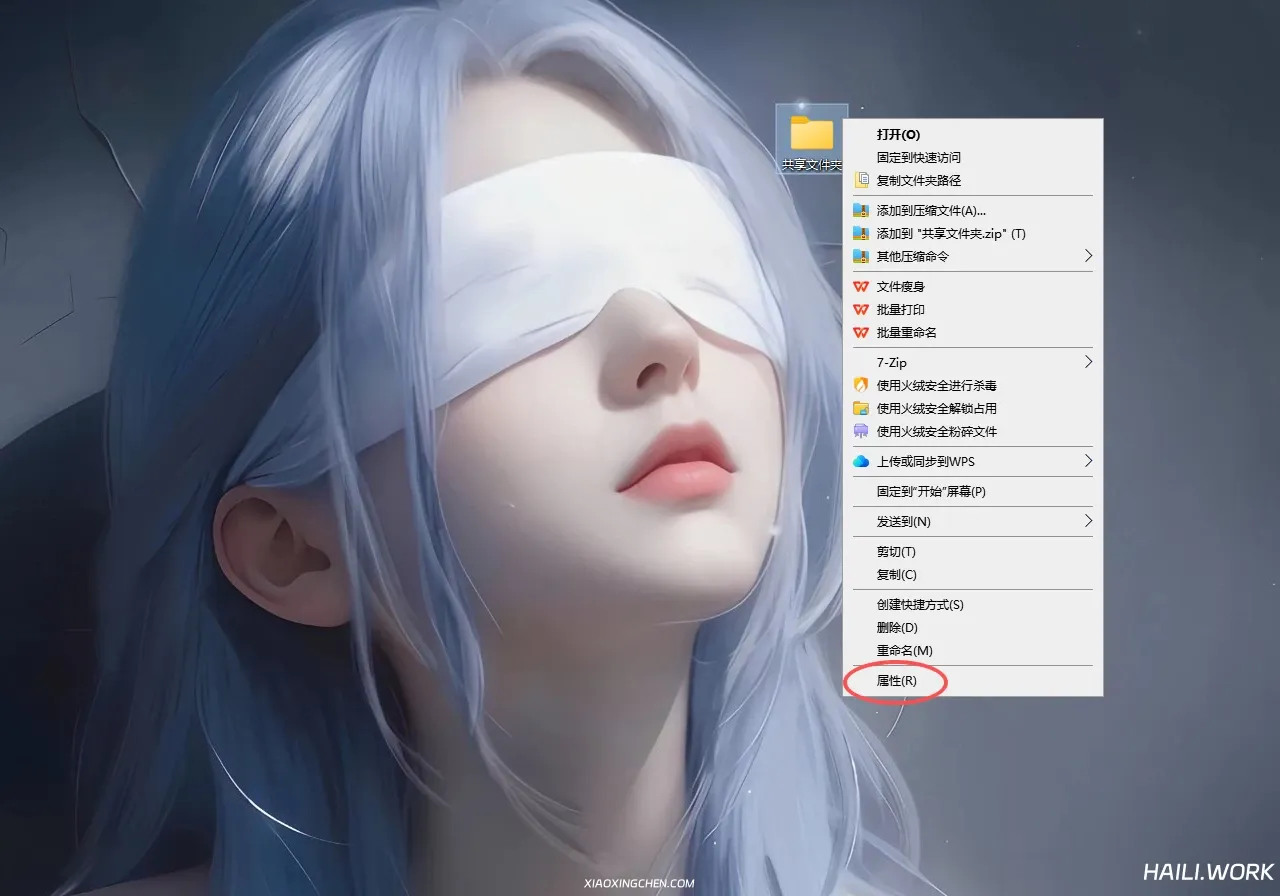Expand the 7-Zip submenu arrow

[x=1088, y=362]
